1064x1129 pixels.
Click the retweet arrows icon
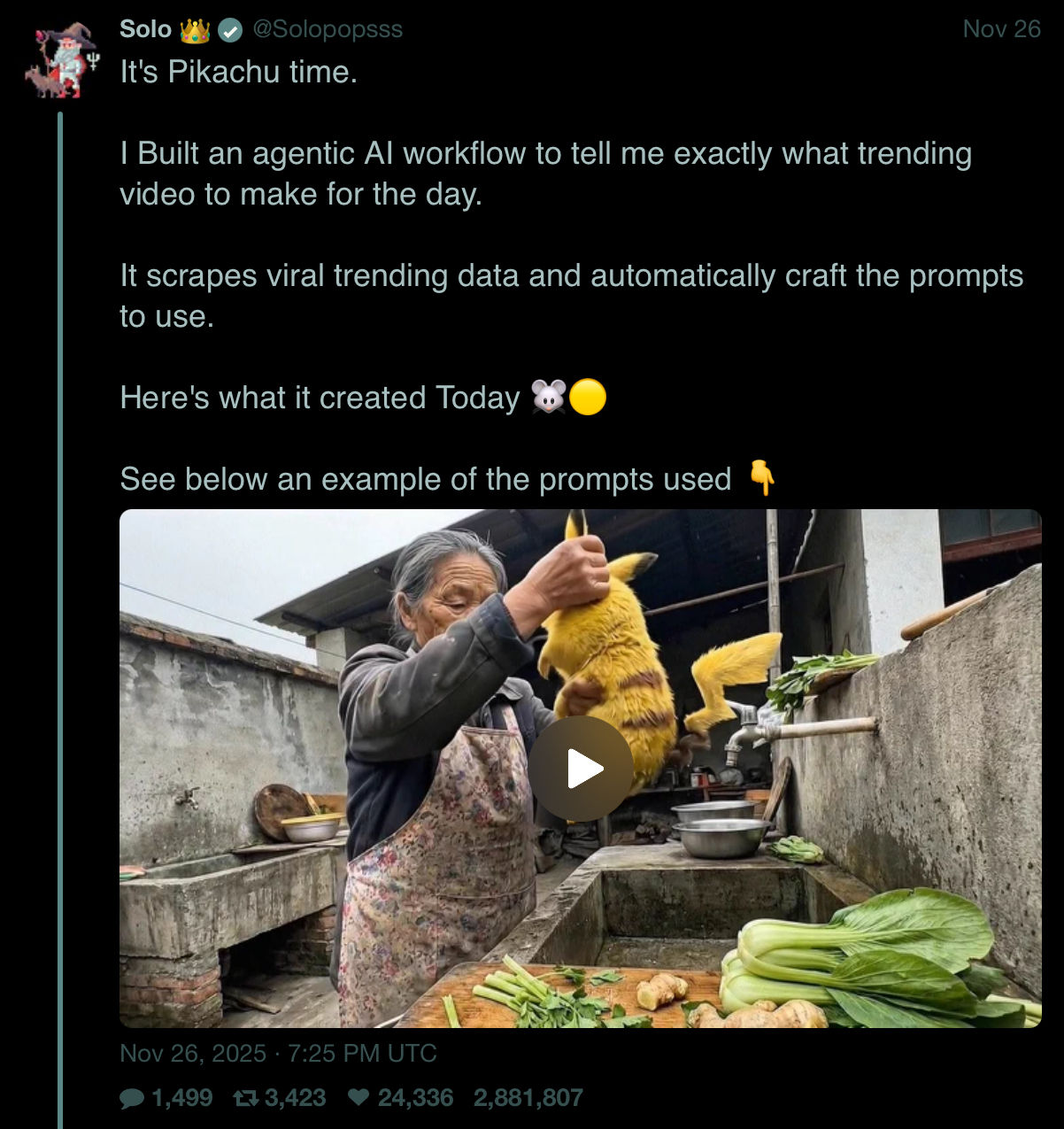pyautogui.click(x=245, y=1099)
